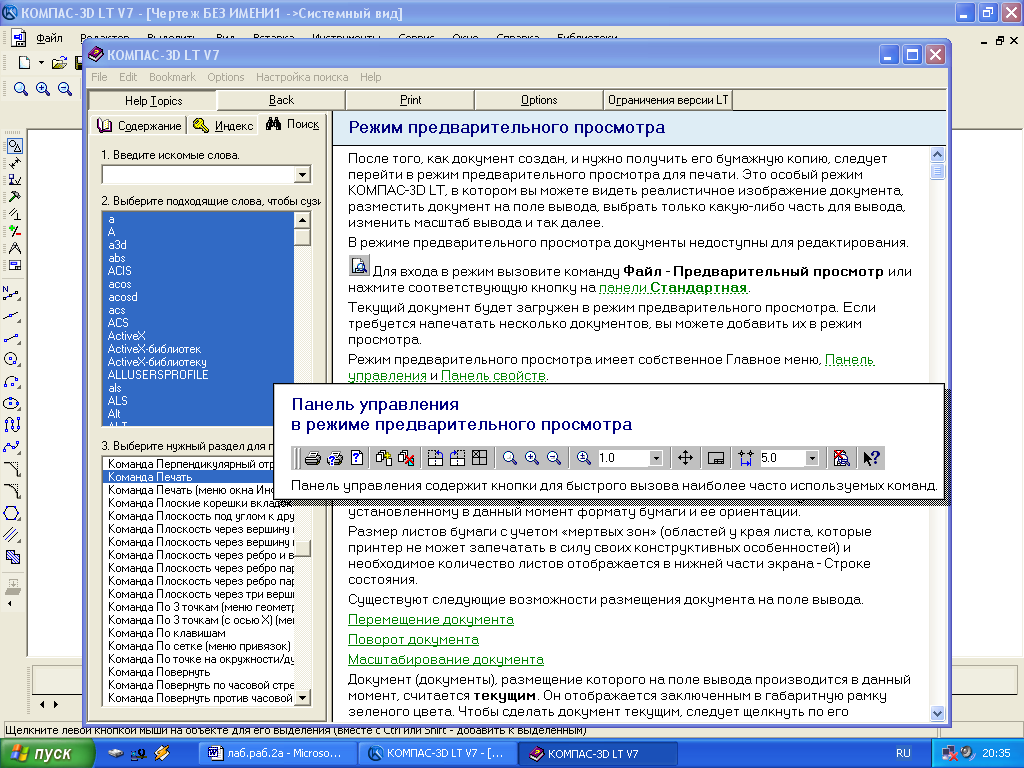Select 'Команда Плоские корешки вкладок' topic
This screenshot has height=768, width=1024.
pos(199,504)
